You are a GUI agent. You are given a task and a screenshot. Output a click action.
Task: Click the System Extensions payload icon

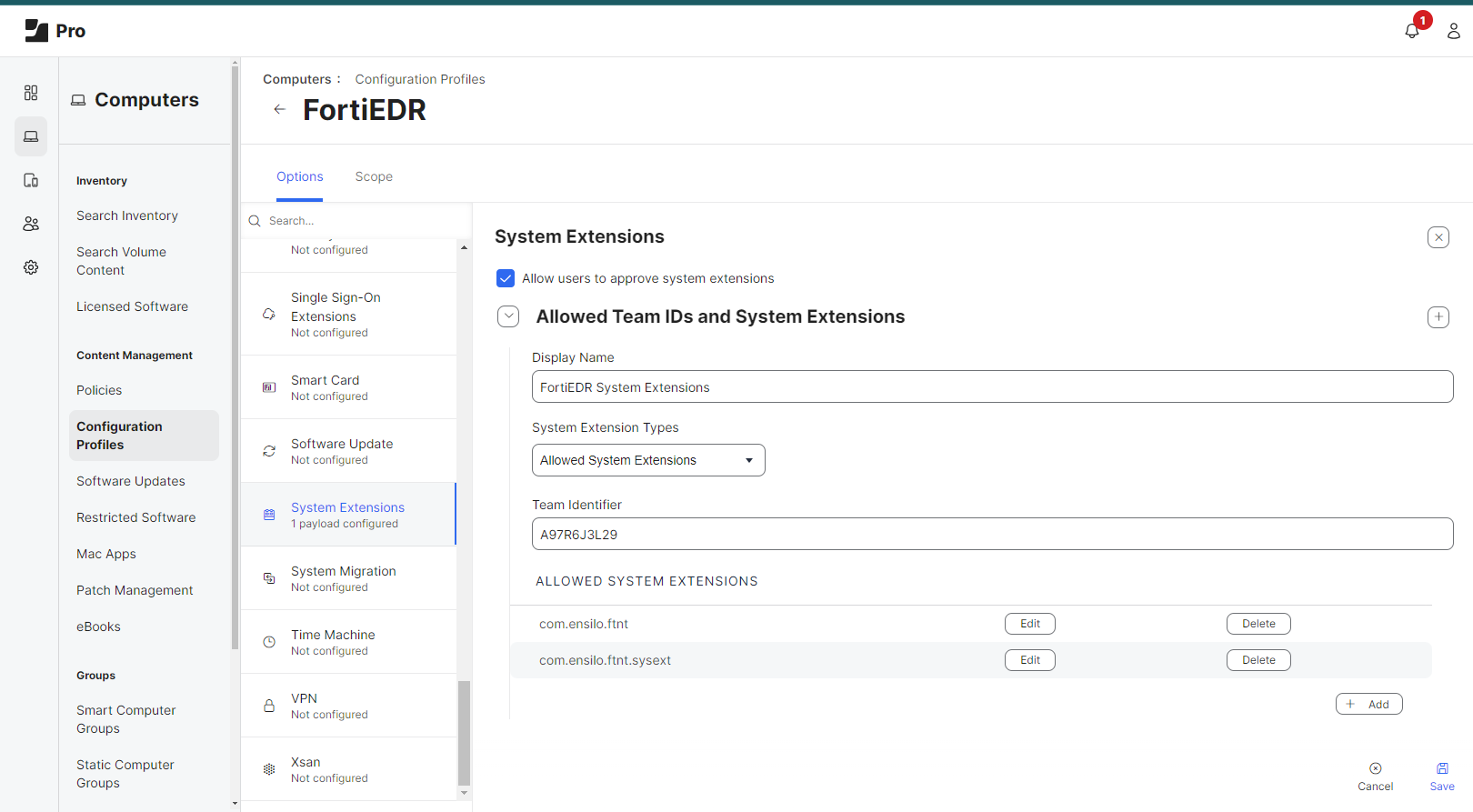tap(269, 515)
